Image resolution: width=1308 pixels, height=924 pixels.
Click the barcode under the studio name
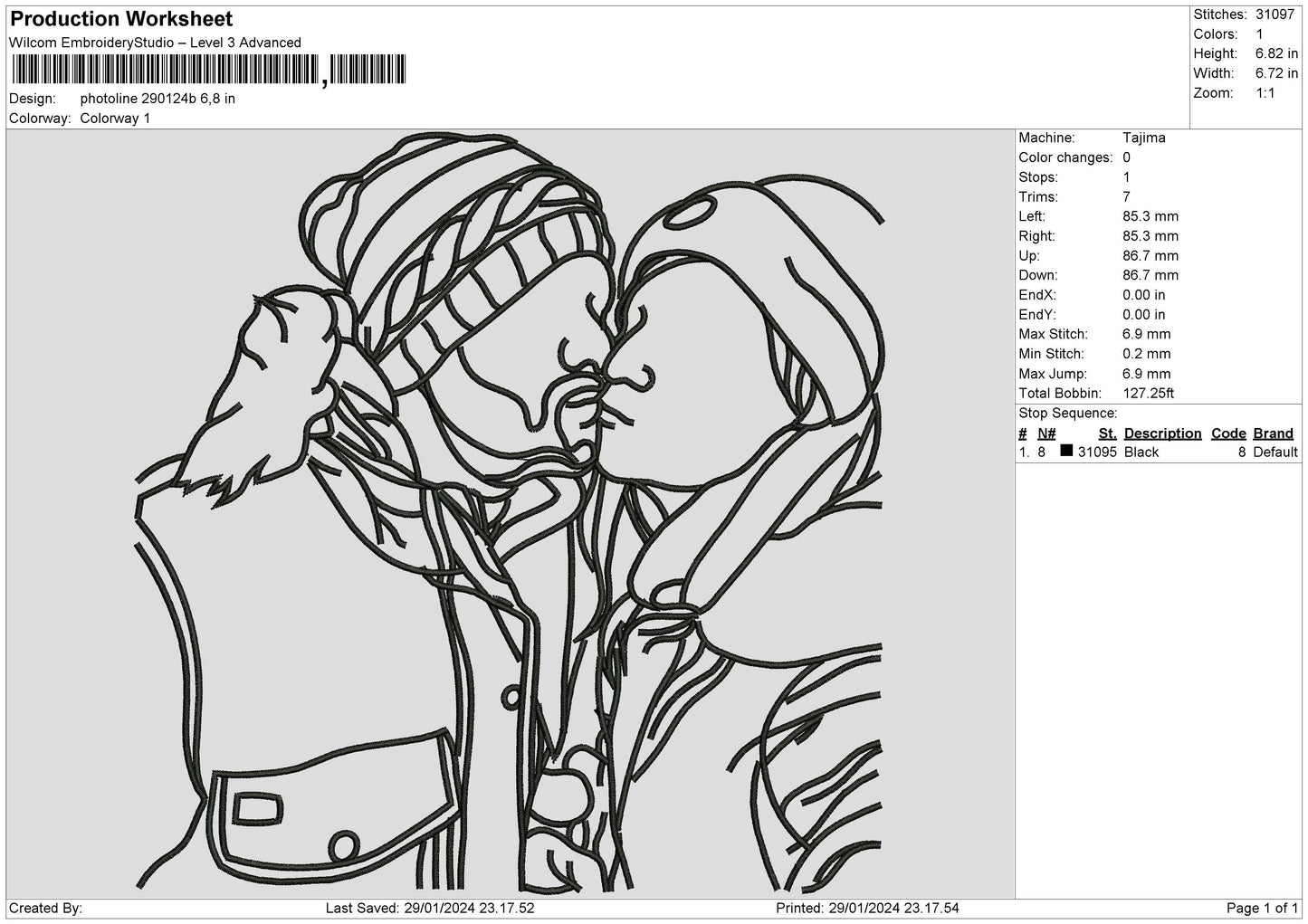point(209,70)
